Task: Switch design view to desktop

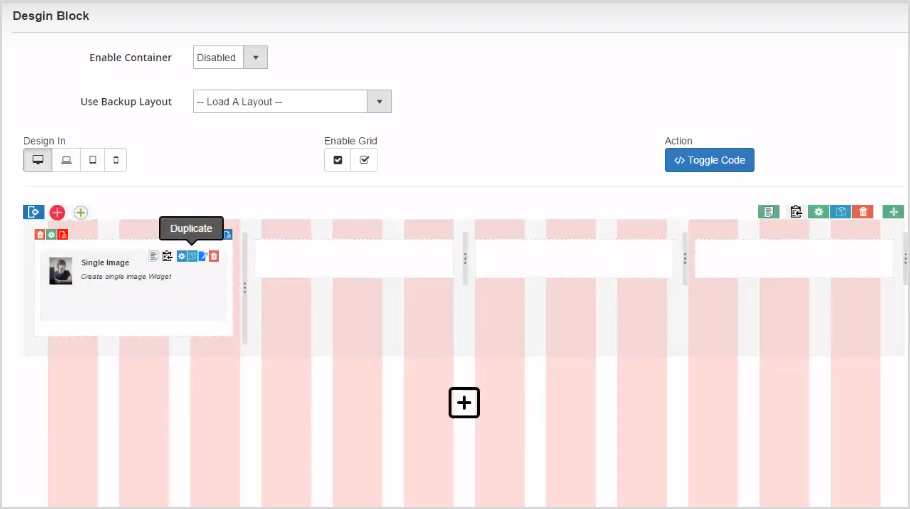Action: click(x=38, y=160)
